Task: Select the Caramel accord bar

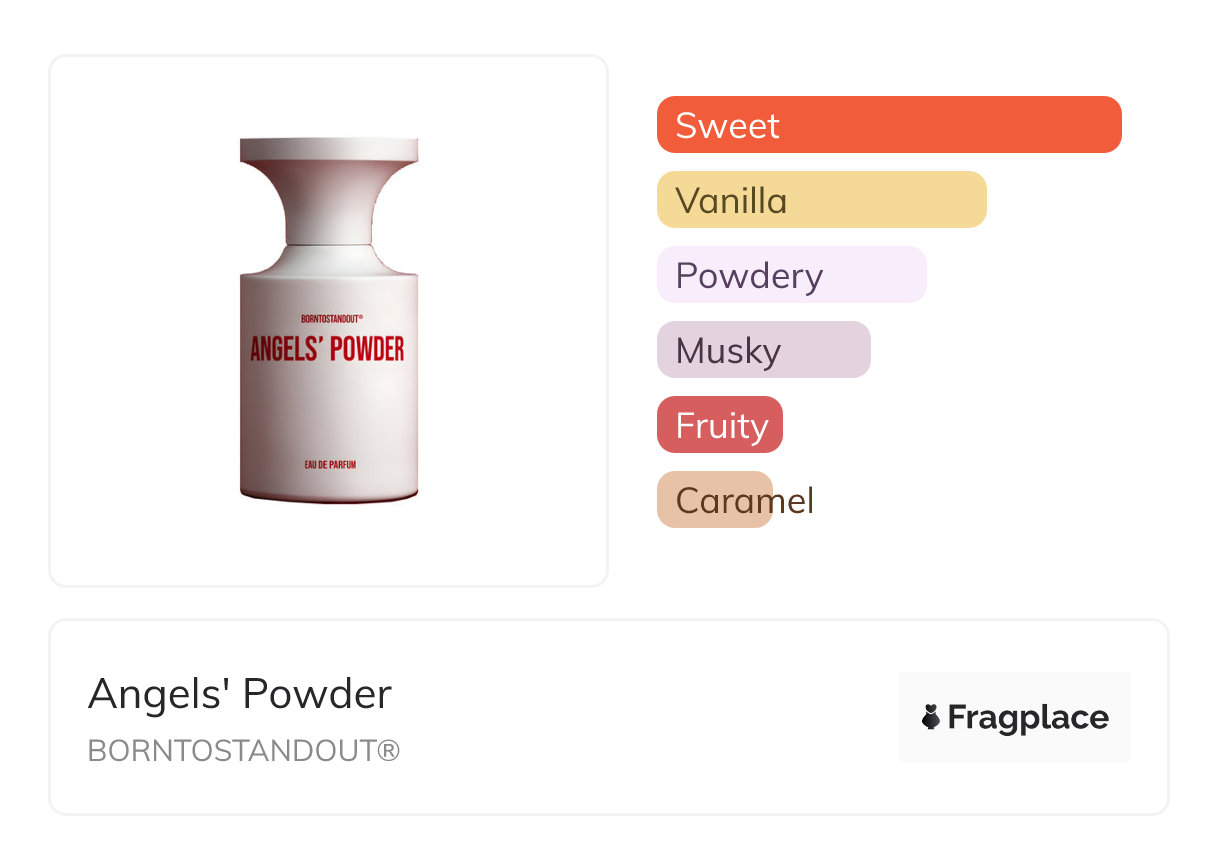Action: [714, 500]
